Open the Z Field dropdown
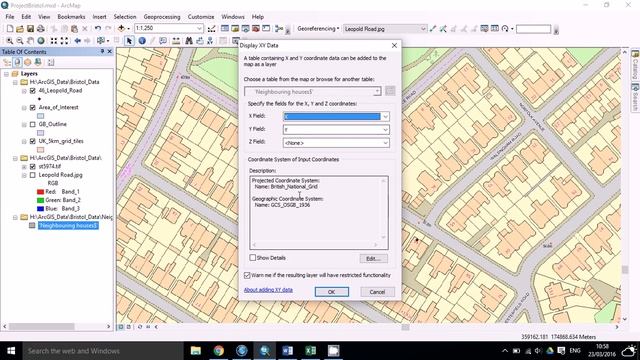This screenshot has height=360, width=640. coord(385,143)
